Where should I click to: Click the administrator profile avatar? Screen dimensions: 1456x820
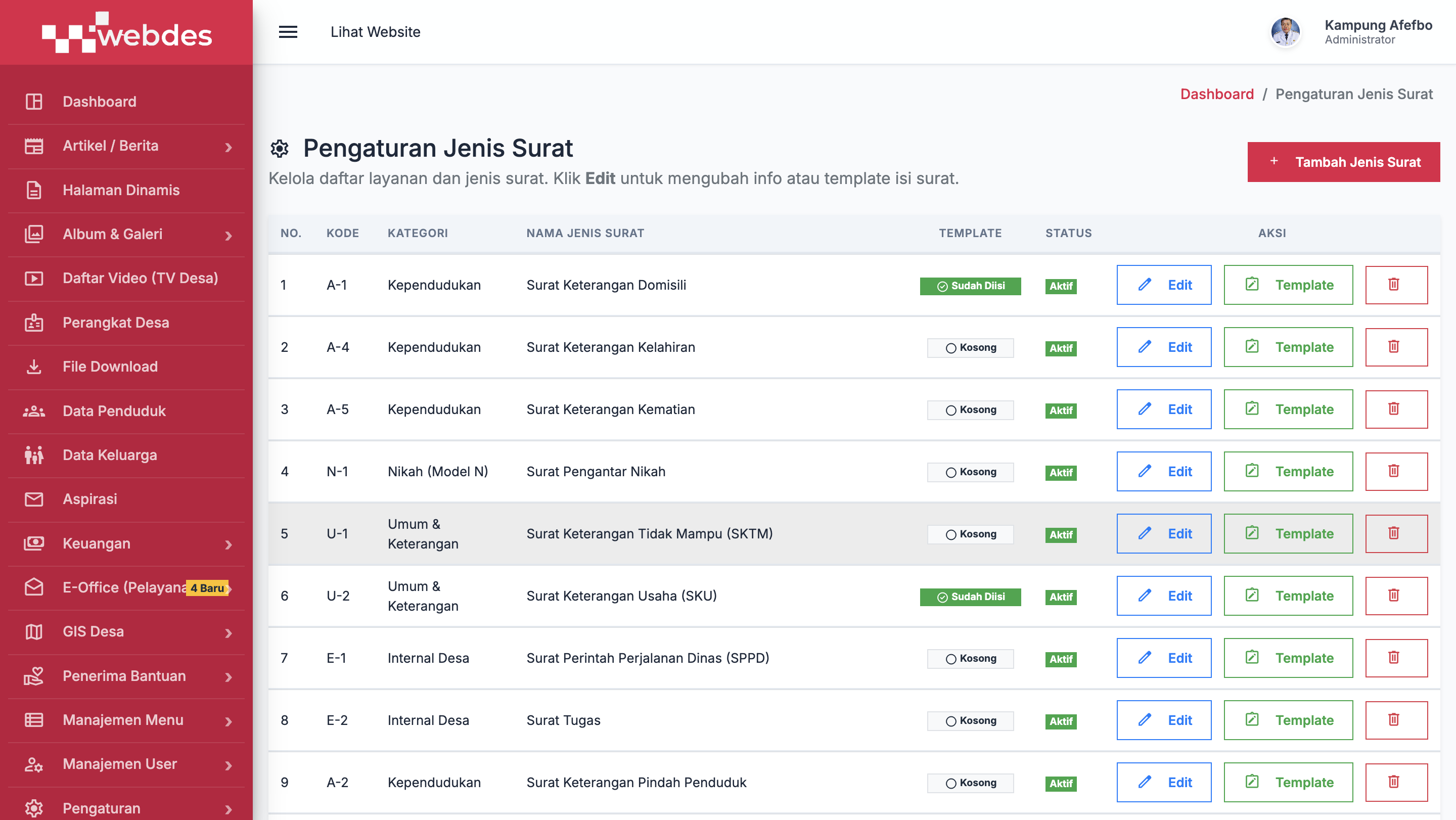1285,32
